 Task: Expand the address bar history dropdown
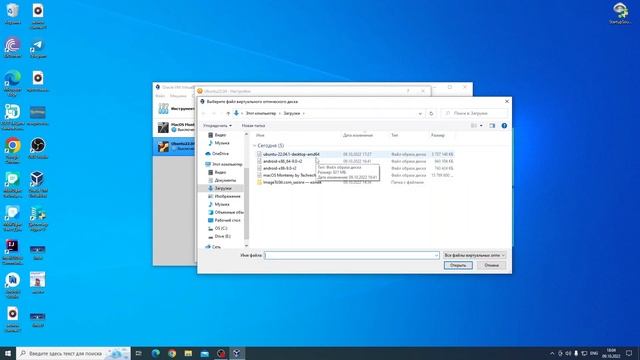[420, 113]
